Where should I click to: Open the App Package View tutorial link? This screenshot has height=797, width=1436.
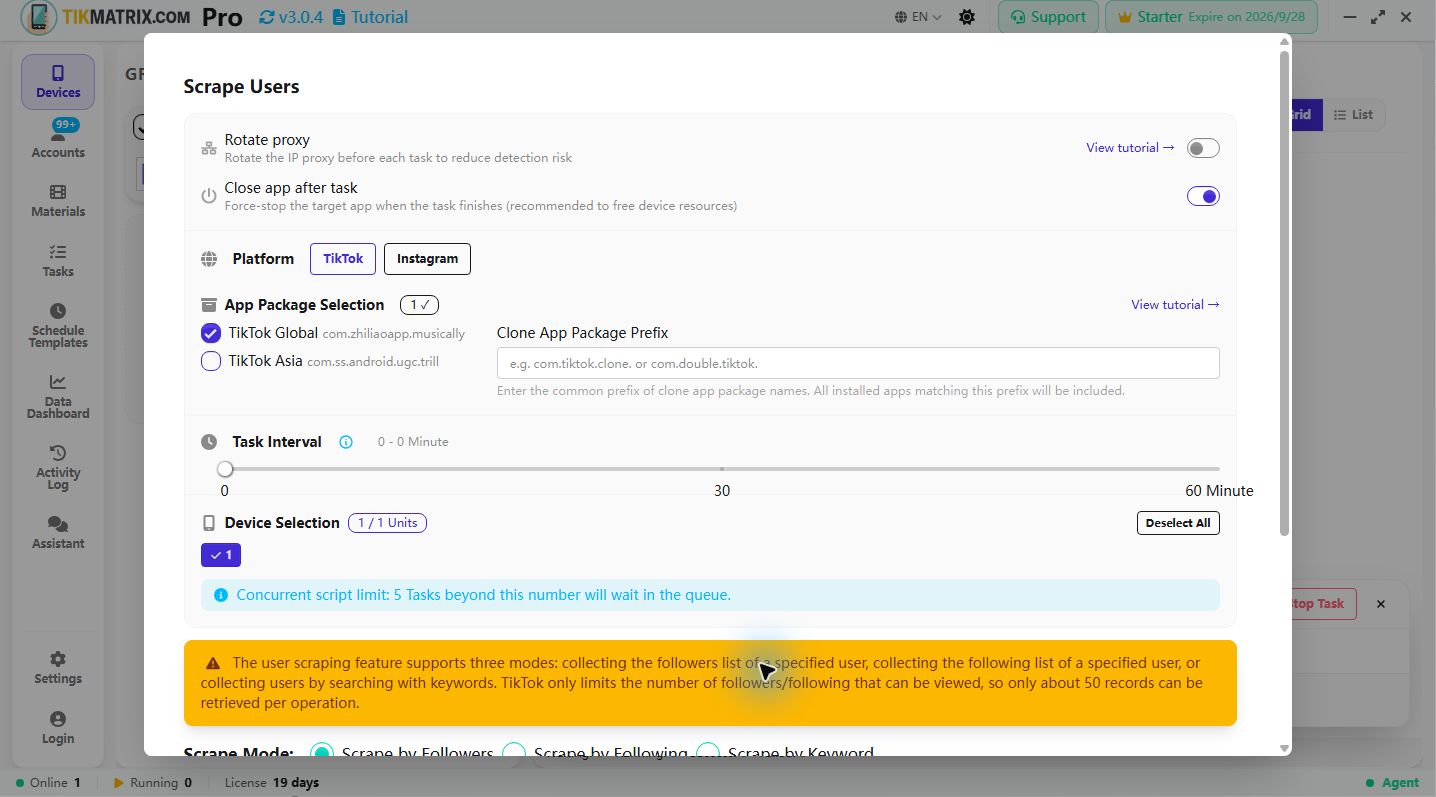coord(1175,305)
